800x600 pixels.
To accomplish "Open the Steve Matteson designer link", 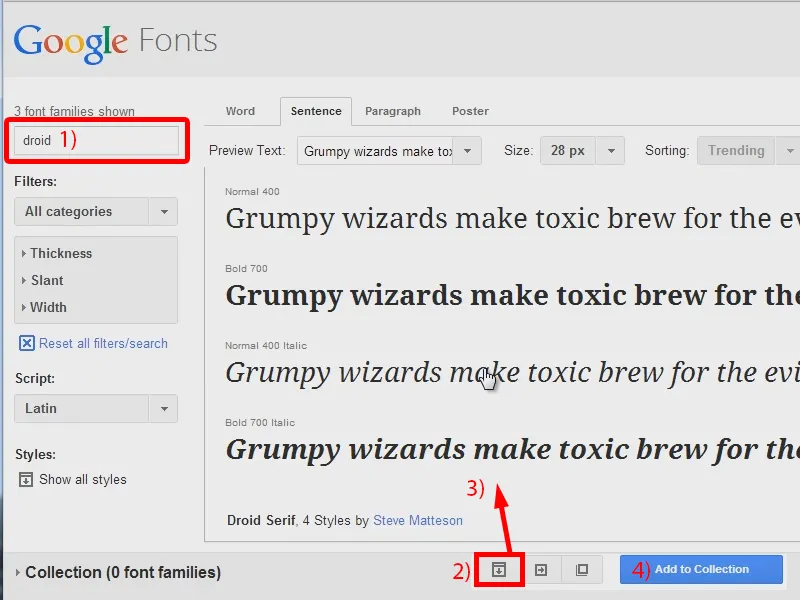I will click(x=418, y=520).
